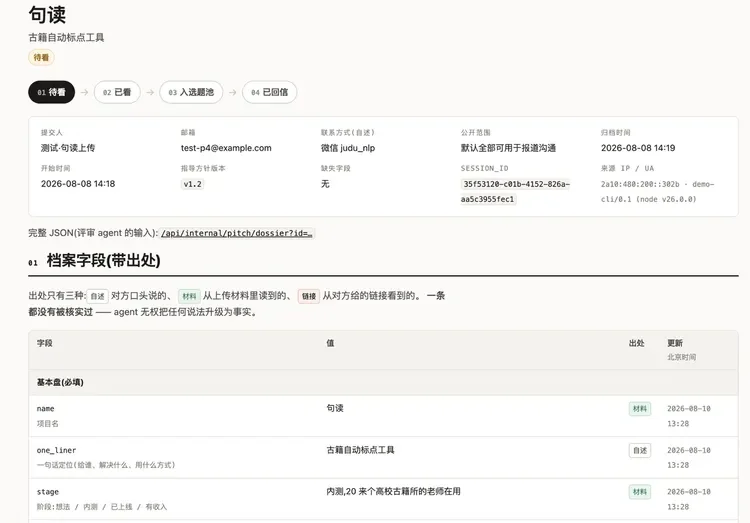Click the 缺失字段 value 无

325,184
